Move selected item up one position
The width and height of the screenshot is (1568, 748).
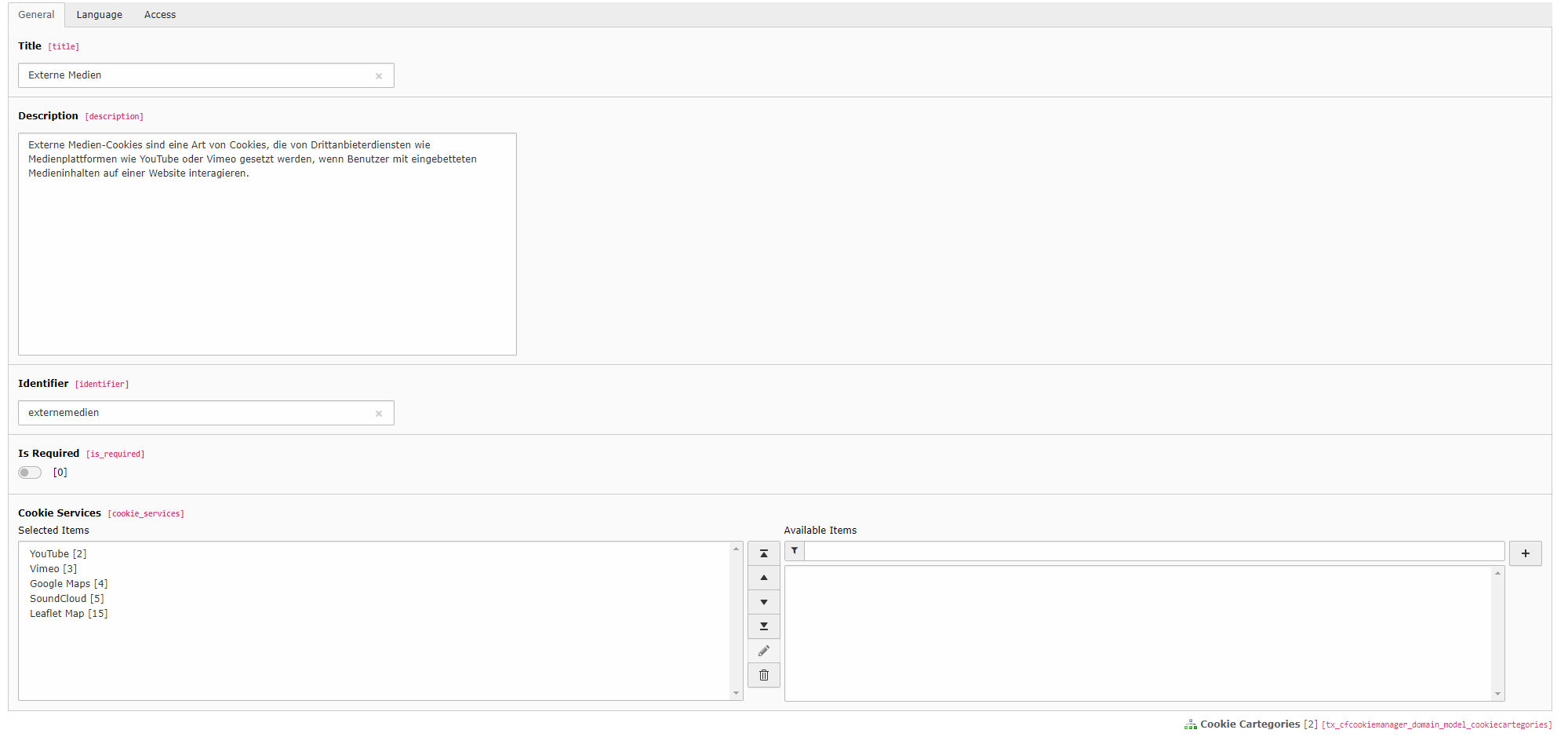click(763, 578)
